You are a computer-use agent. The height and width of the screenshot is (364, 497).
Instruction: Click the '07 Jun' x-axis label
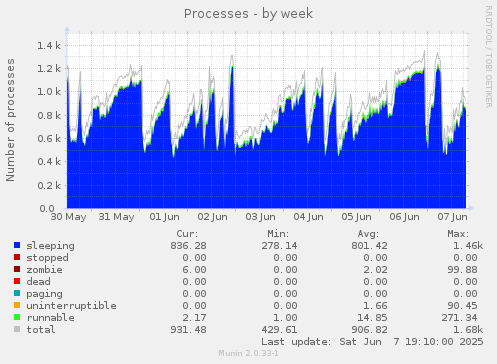coord(452,217)
